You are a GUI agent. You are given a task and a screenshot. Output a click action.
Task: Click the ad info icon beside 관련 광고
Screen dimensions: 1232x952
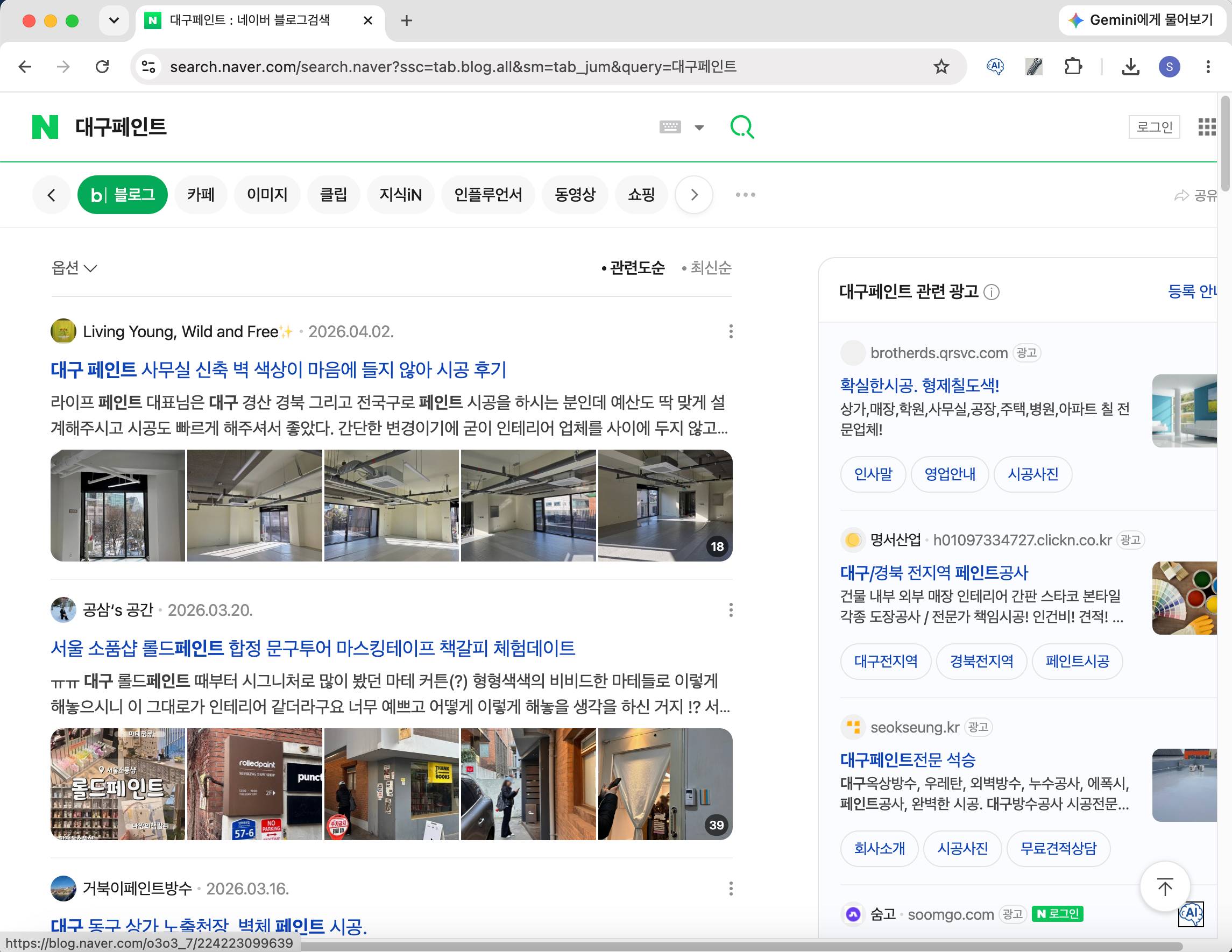(x=991, y=292)
